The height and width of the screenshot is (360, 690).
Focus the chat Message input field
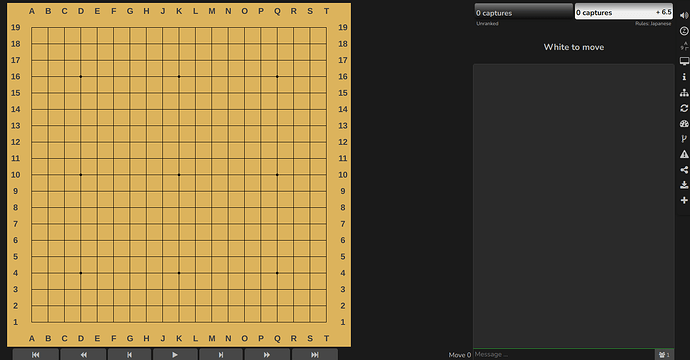coord(564,354)
